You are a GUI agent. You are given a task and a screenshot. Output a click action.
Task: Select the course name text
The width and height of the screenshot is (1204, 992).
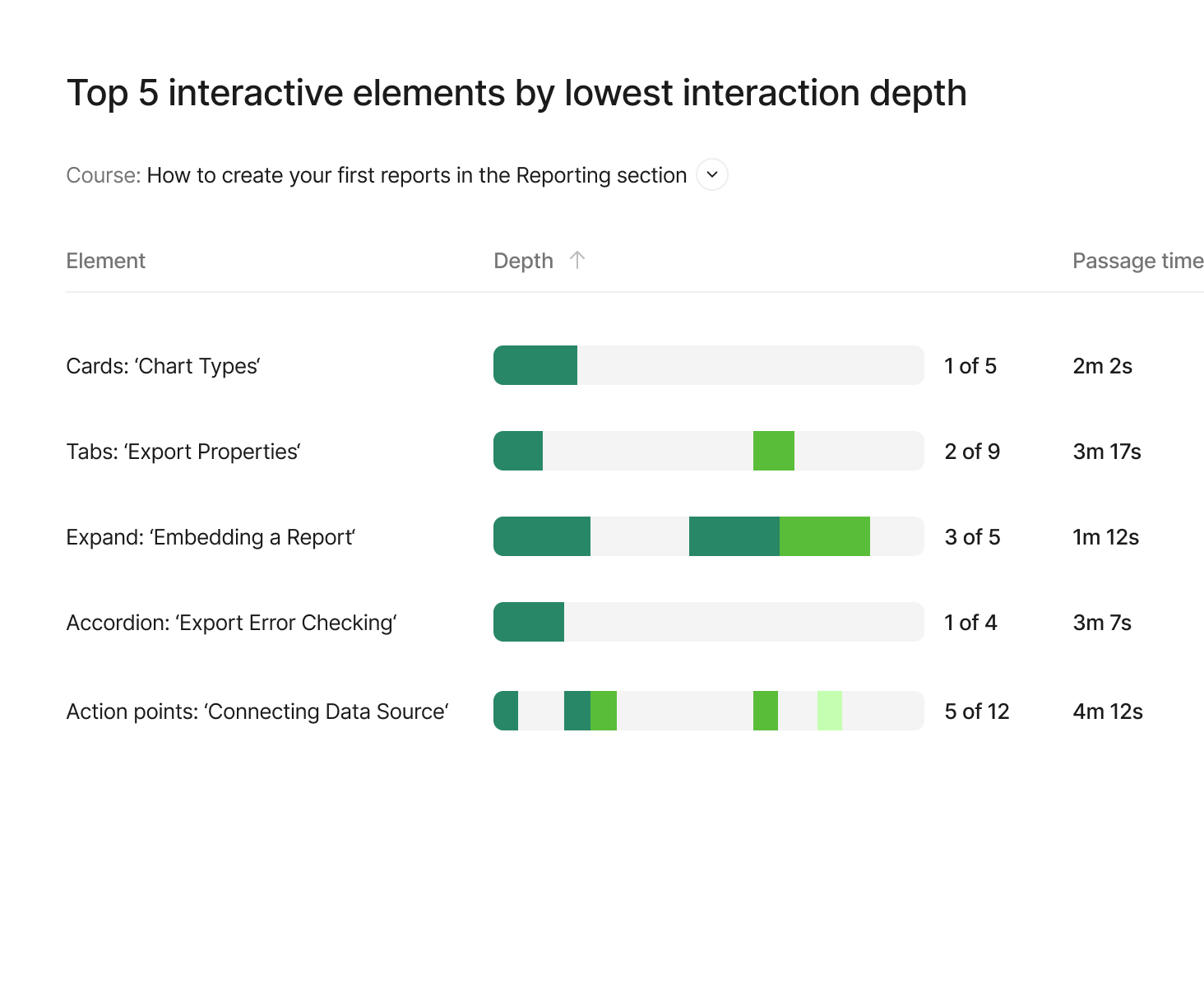coord(416,175)
